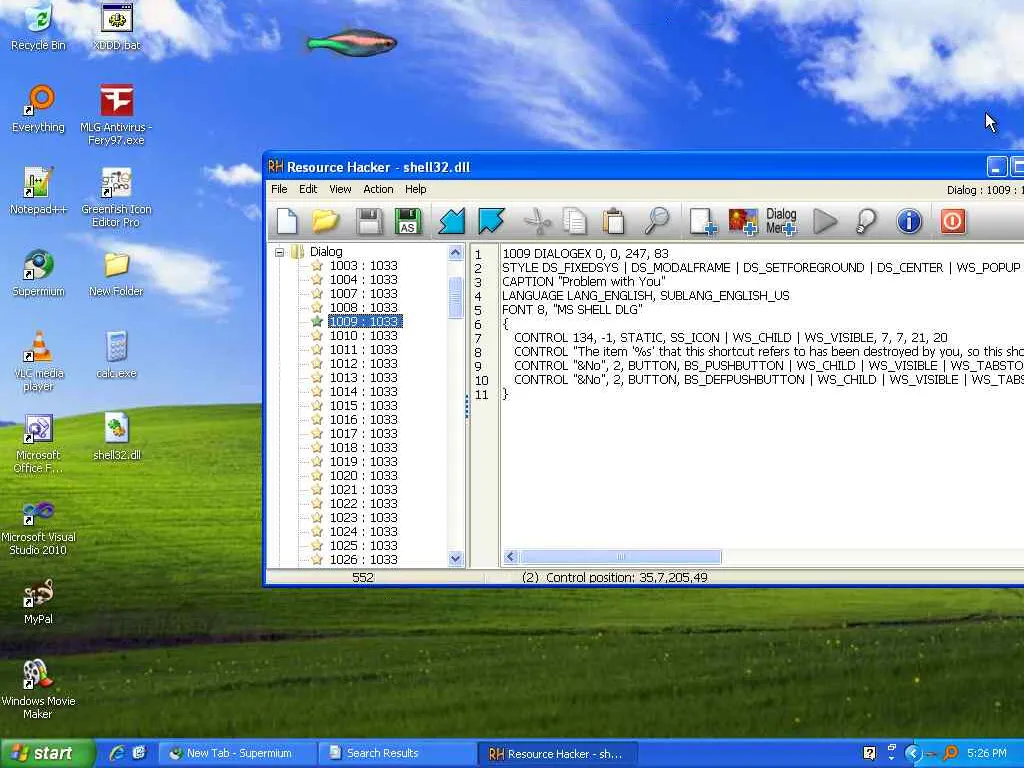1024x768 pixels.
Task: Click the Save As green disk icon
Action: pos(407,221)
